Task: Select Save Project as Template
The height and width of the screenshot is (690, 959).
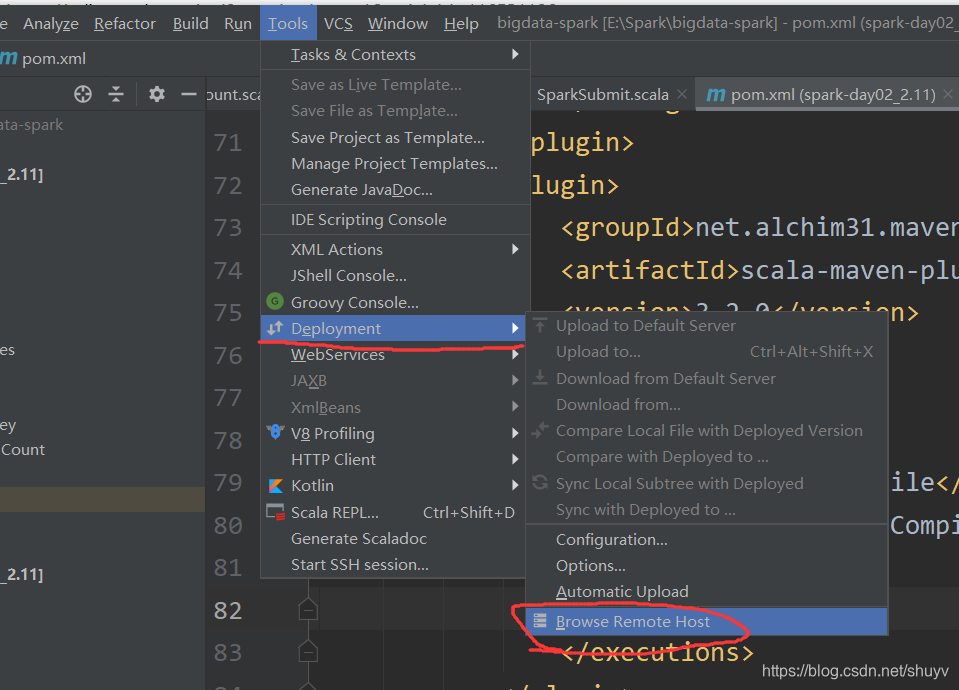Action: 394,138
